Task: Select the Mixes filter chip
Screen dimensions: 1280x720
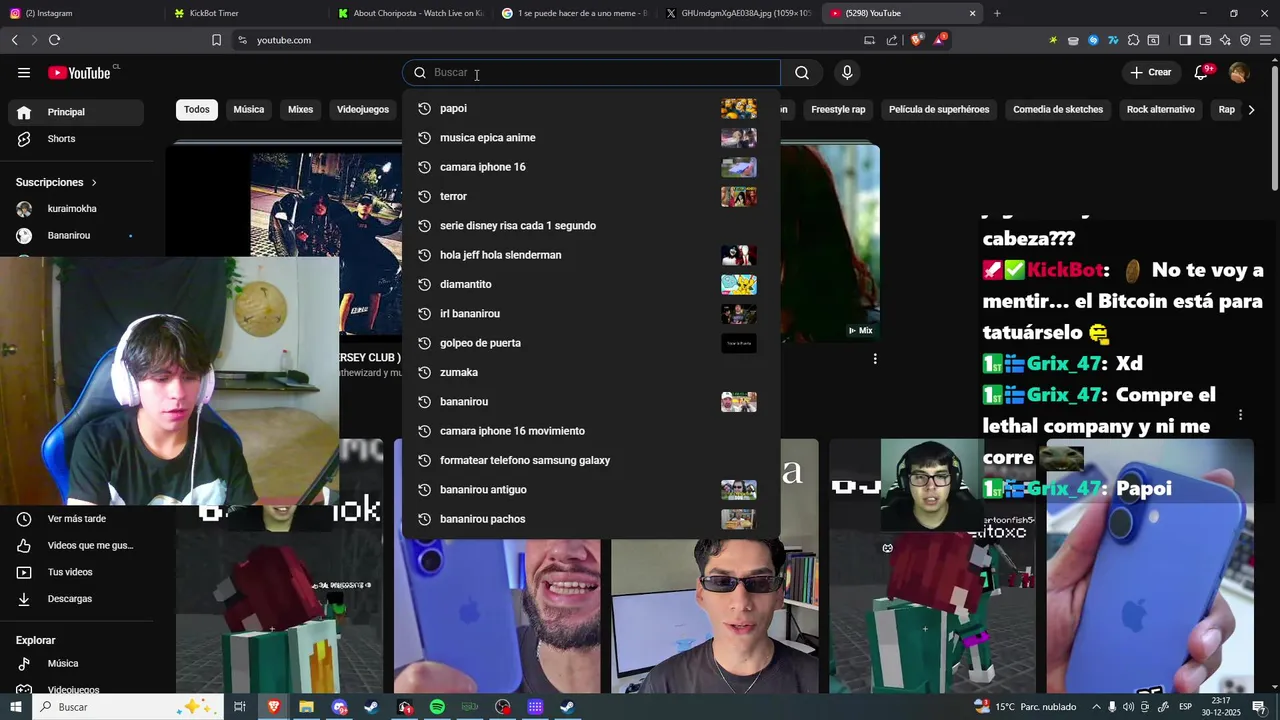Action: (x=301, y=110)
